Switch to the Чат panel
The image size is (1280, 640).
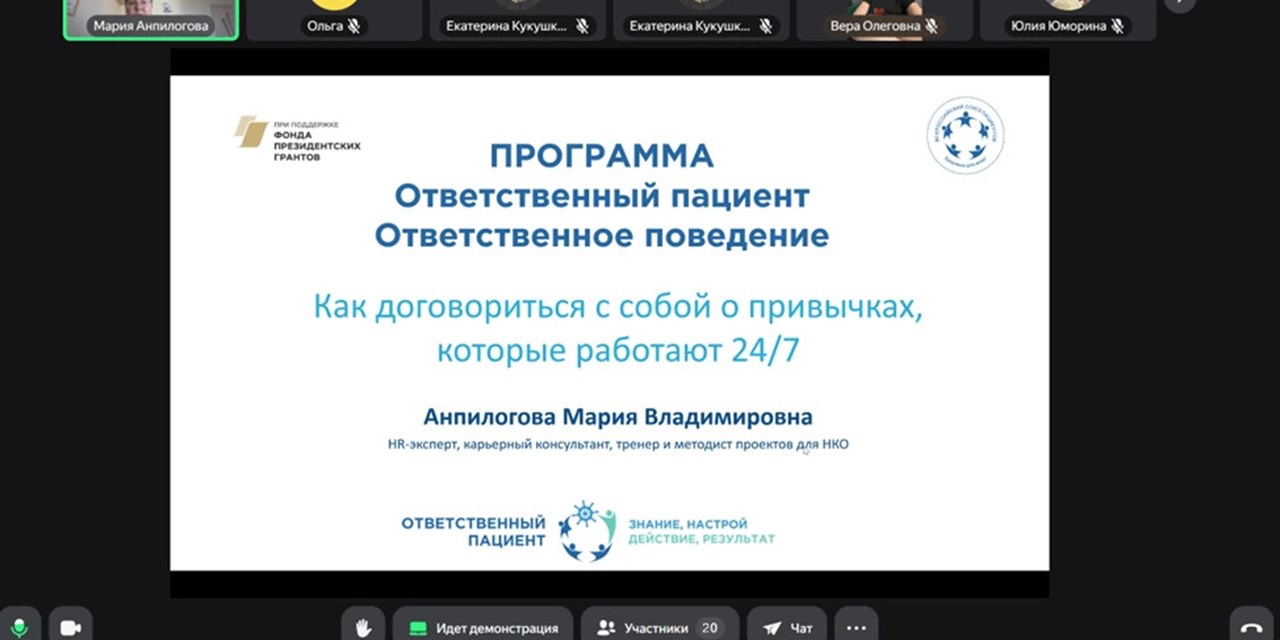pos(801,626)
